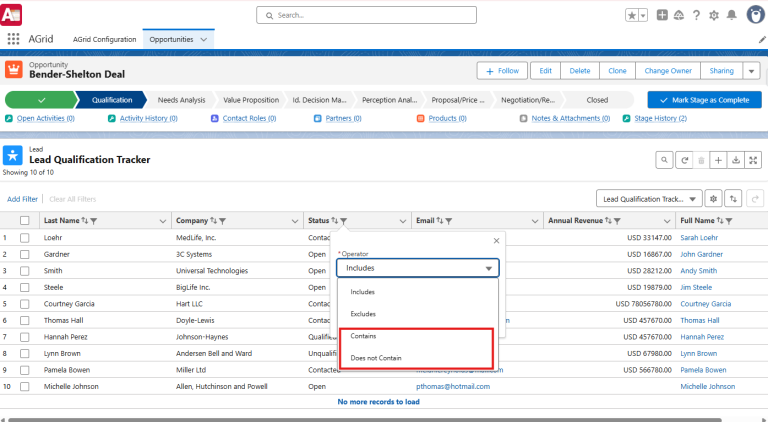The width and height of the screenshot is (768, 422).
Task: Open the Annual Revenue column menu chevron
Action: 667,221
